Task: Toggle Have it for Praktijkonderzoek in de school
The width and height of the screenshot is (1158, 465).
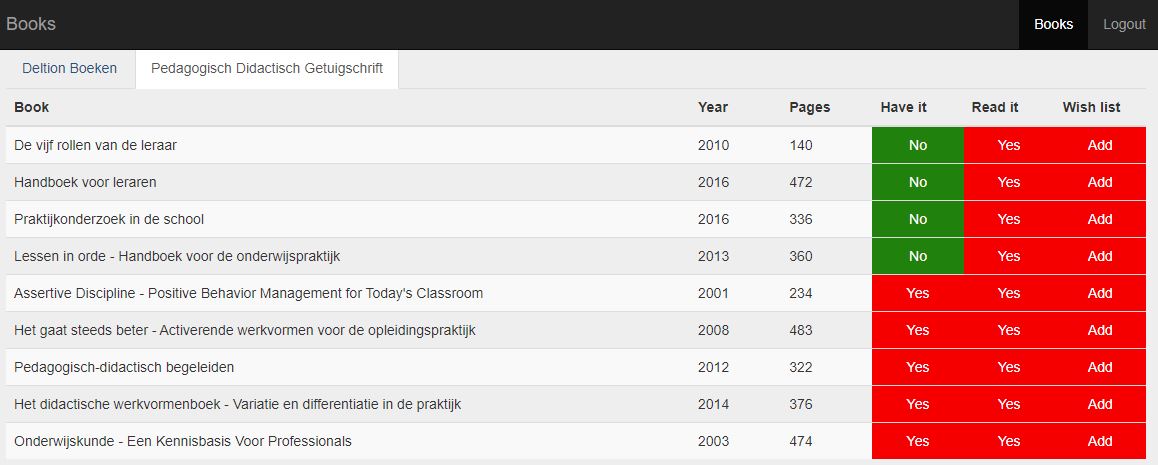Action: [x=917, y=219]
